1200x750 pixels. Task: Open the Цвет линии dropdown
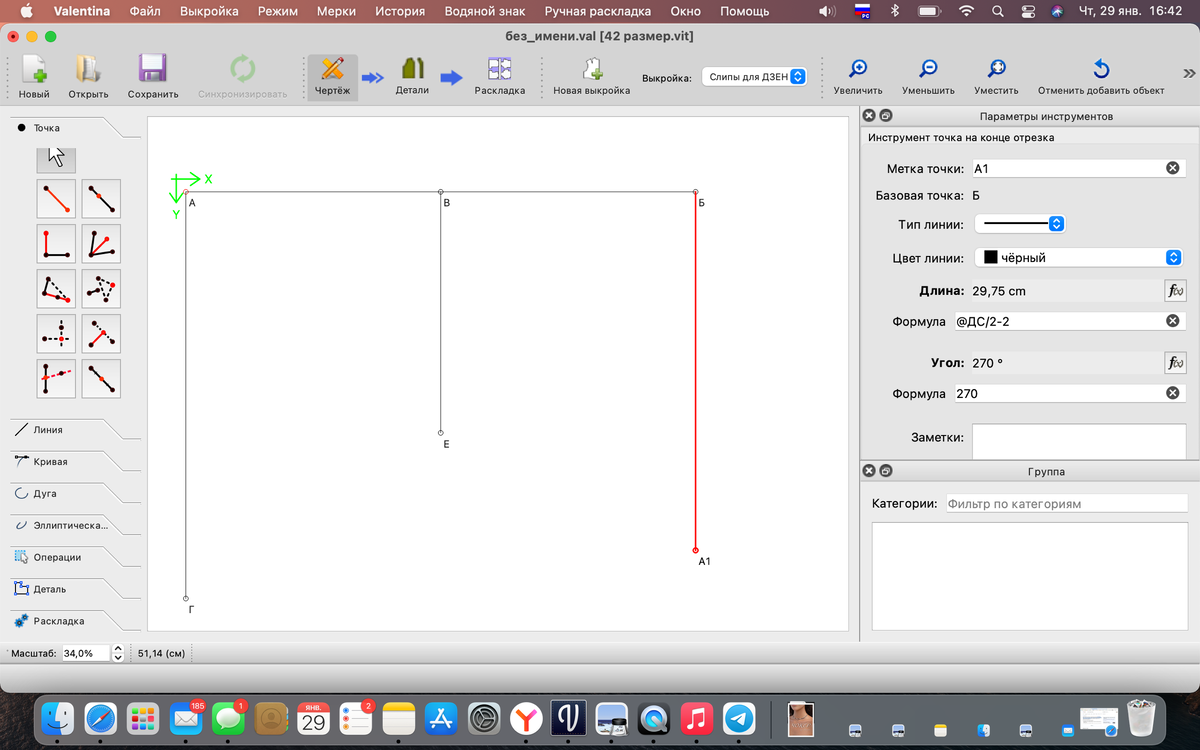1078,257
